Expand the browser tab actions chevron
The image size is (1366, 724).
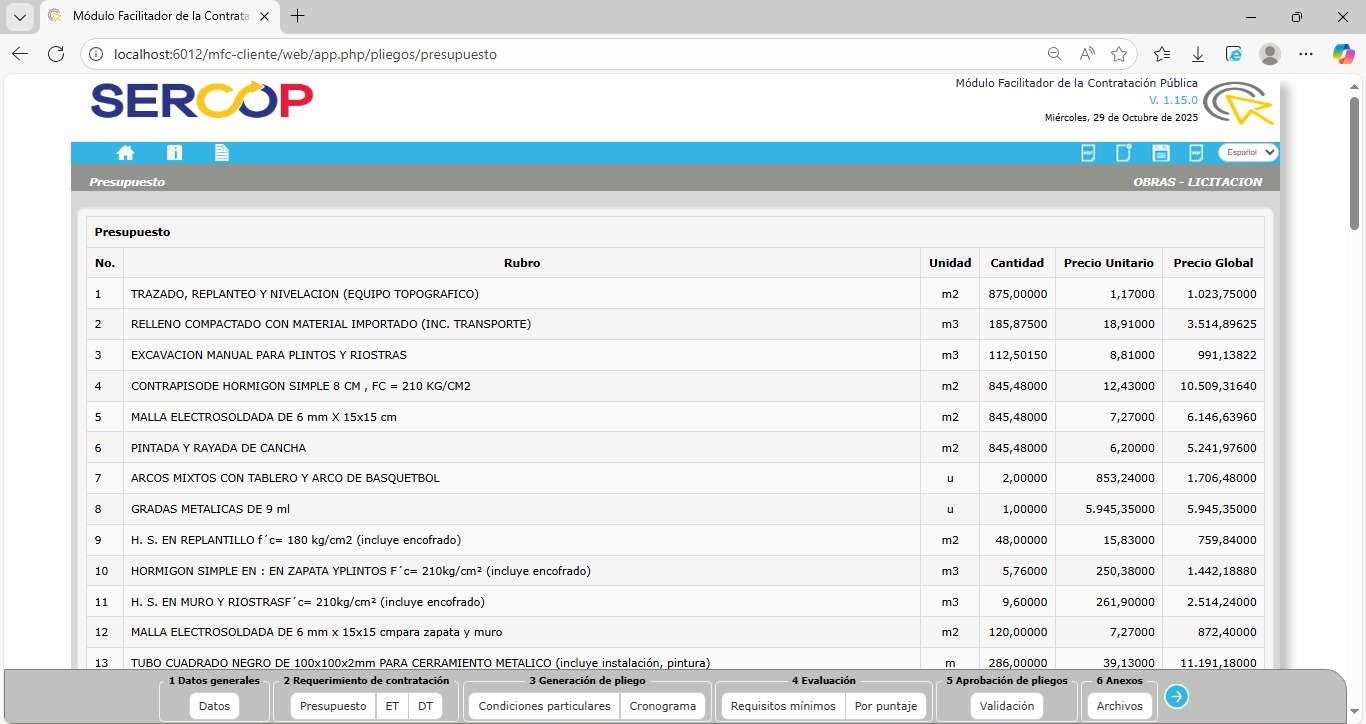click(x=20, y=17)
